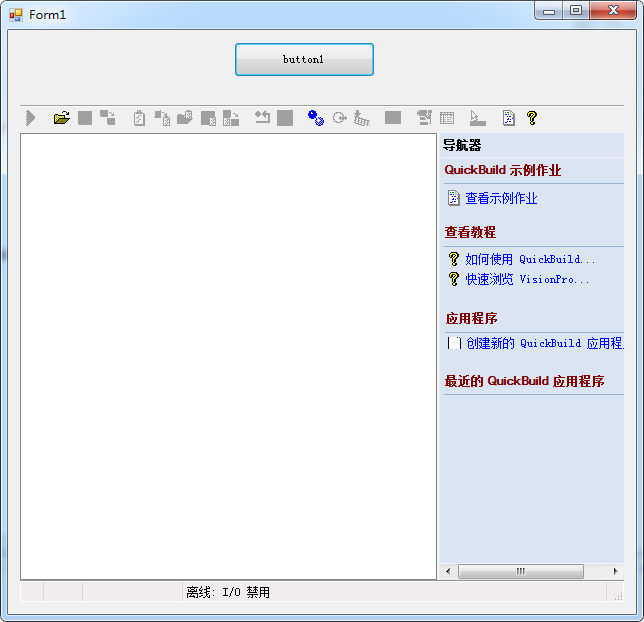Open the 如何使用 QuickBuild tutorial link

tap(529, 259)
